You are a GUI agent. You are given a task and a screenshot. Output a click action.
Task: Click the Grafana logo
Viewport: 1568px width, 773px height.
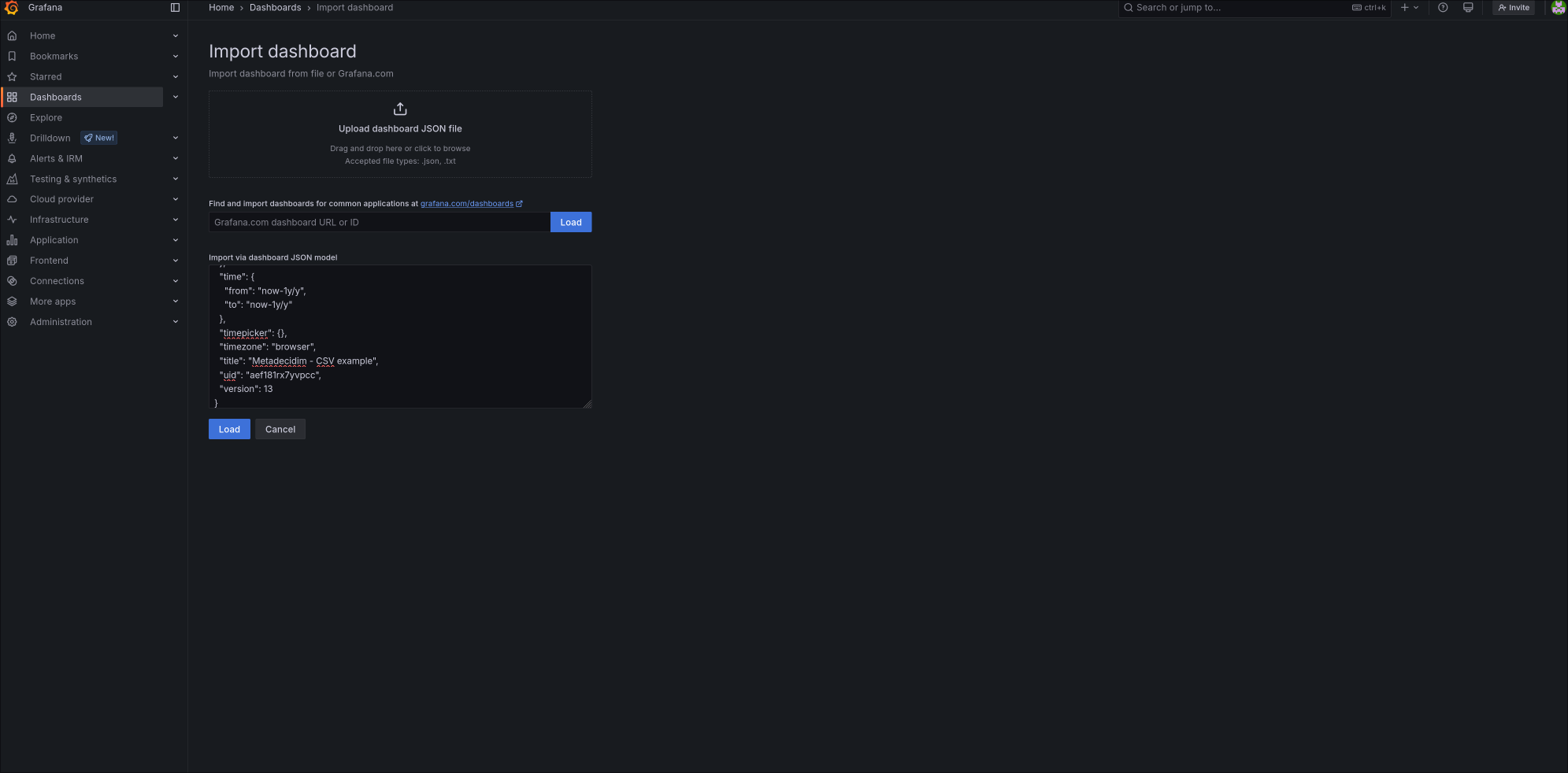pos(12,7)
